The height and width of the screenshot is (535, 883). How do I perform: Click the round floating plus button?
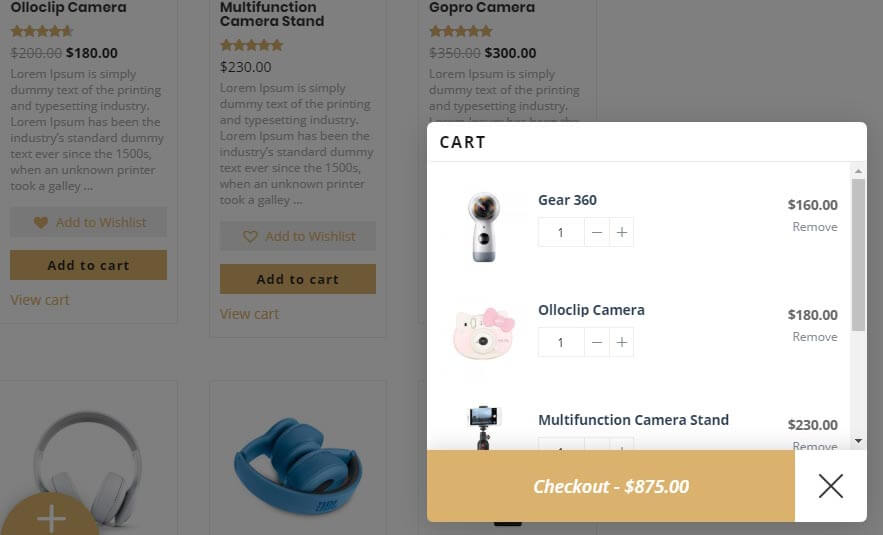click(x=50, y=518)
